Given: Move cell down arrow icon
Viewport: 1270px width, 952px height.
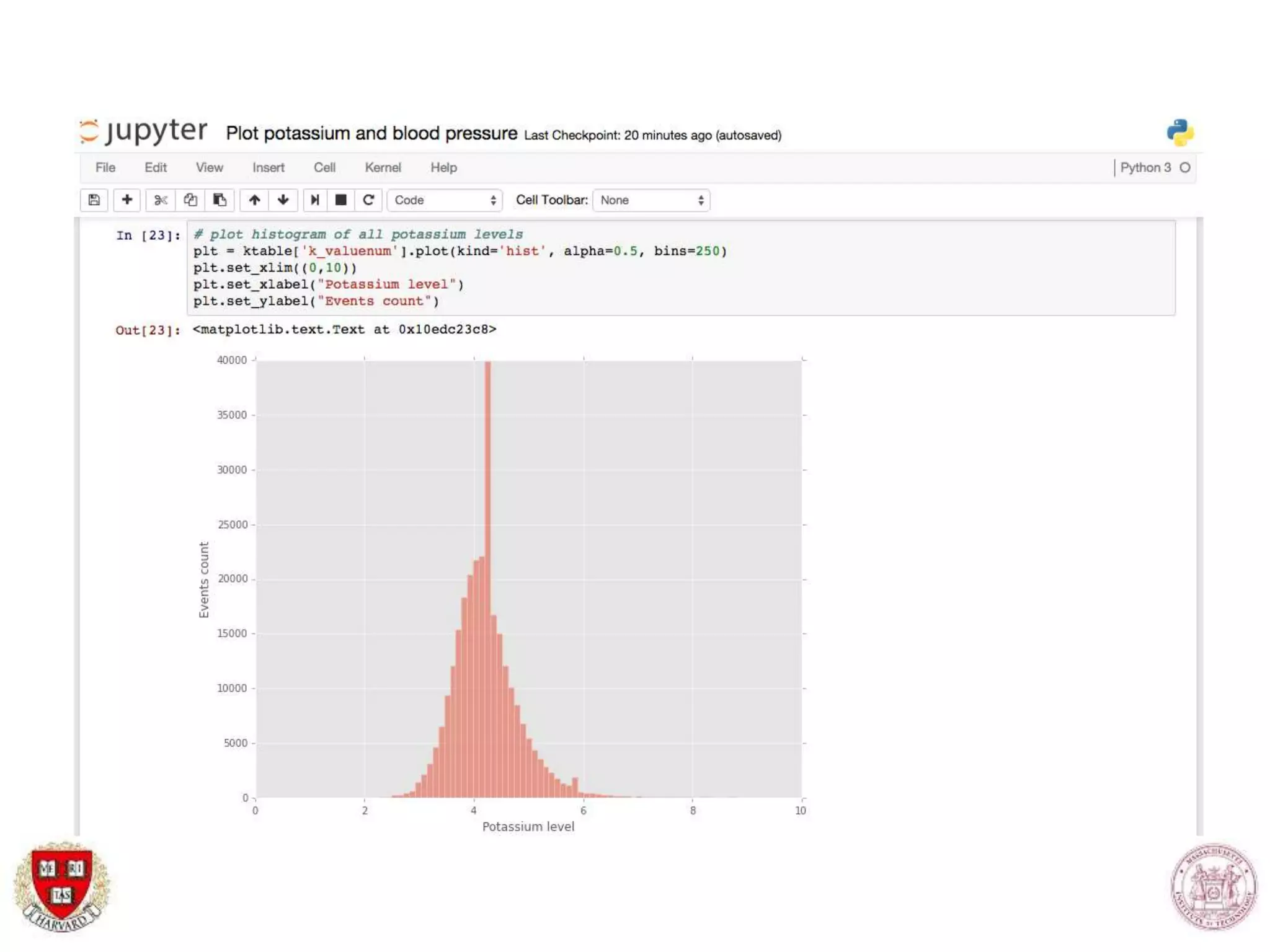Looking at the screenshot, I should click(x=283, y=200).
